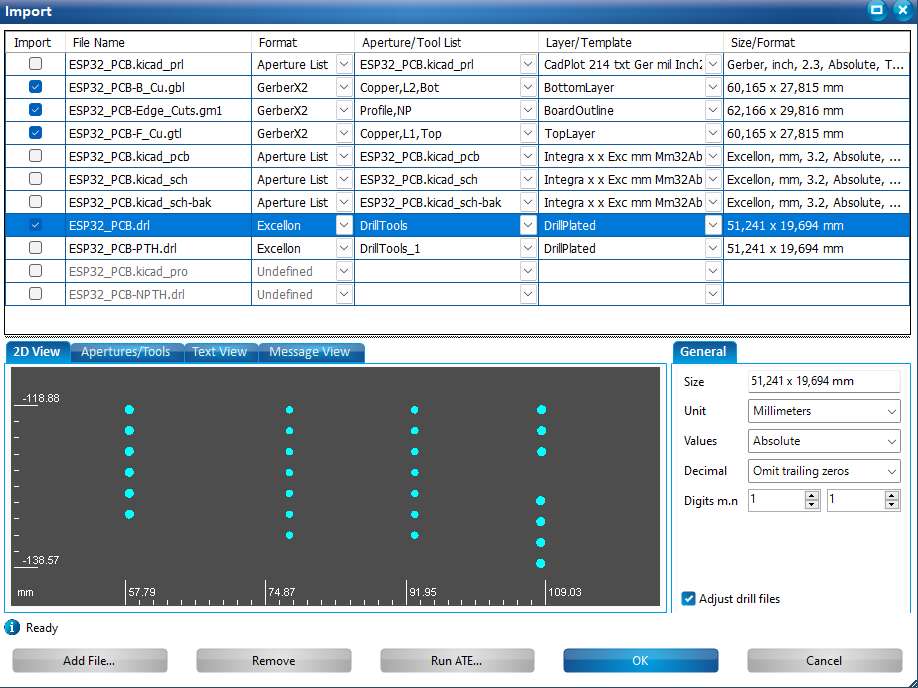Click the Layer/Template column header

pyautogui.click(x=631, y=43)
